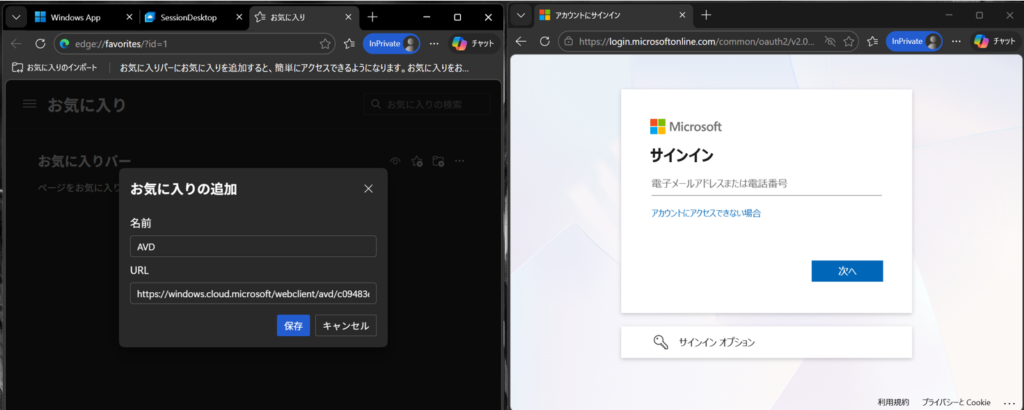Click the 次へ button on the sign-in form
Screen dimensions: 1024x410
846,271
